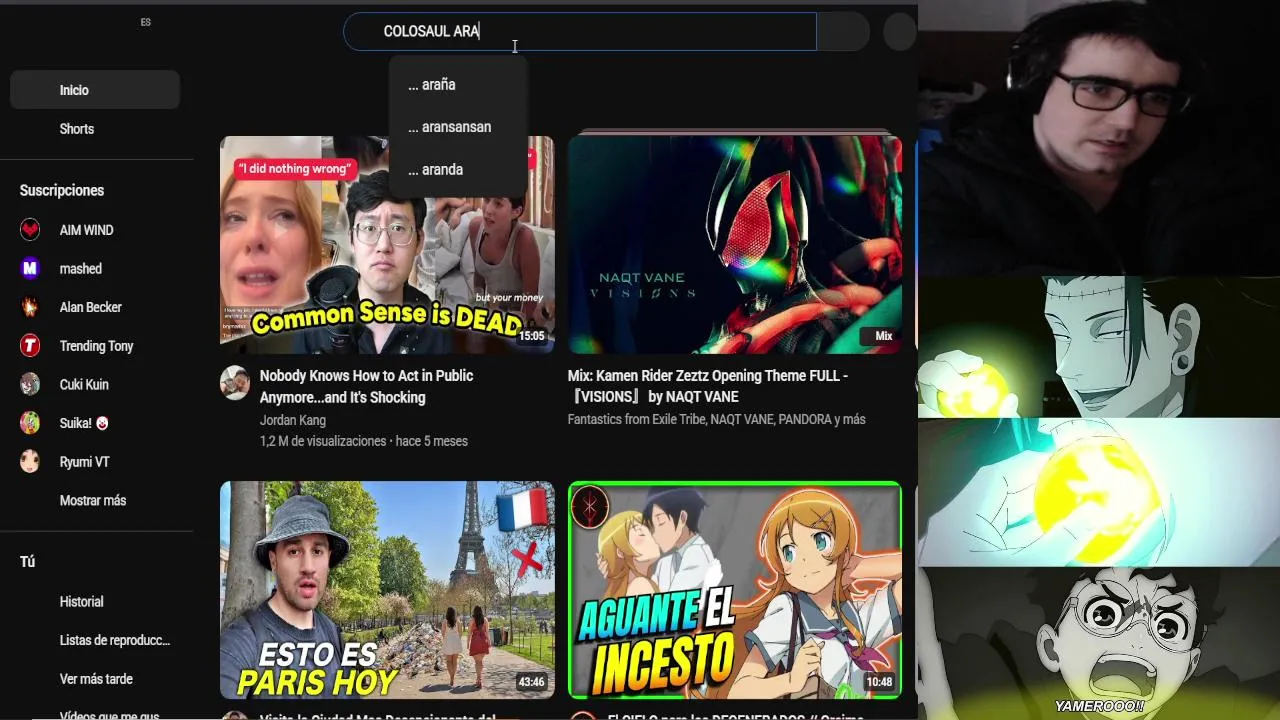Image resolution: width=1280 pixels, height=720 pixels.
Task: Click the '1,2 M de visualizaciones' metadata text
Action: click(323, 441)
